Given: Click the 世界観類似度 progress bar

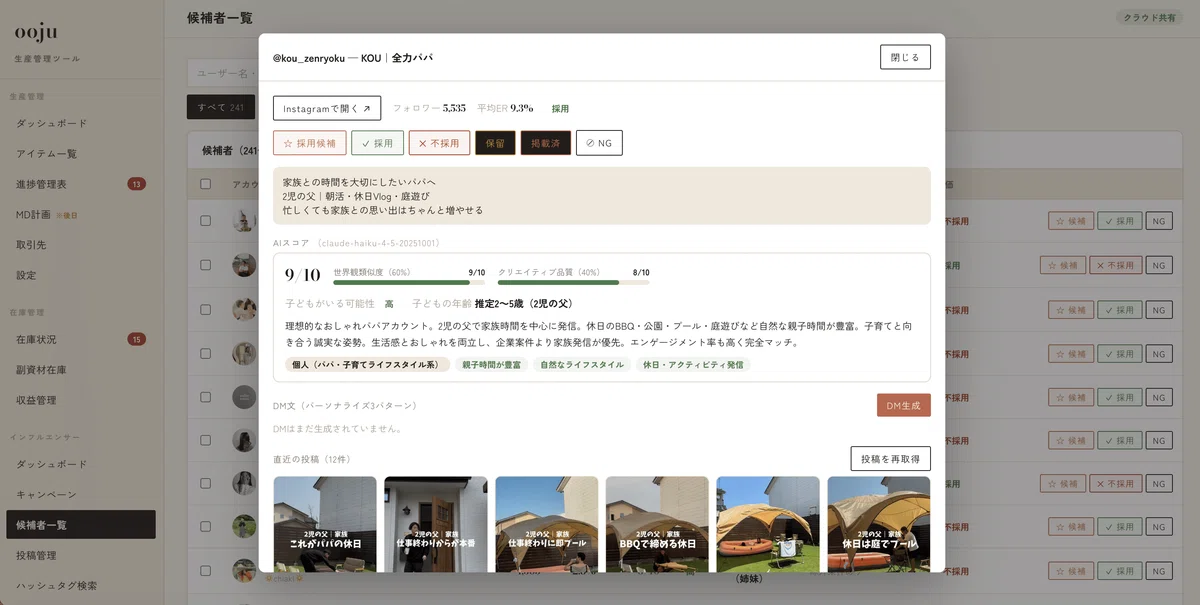Looking at the screenshot, I should point(409,282).
